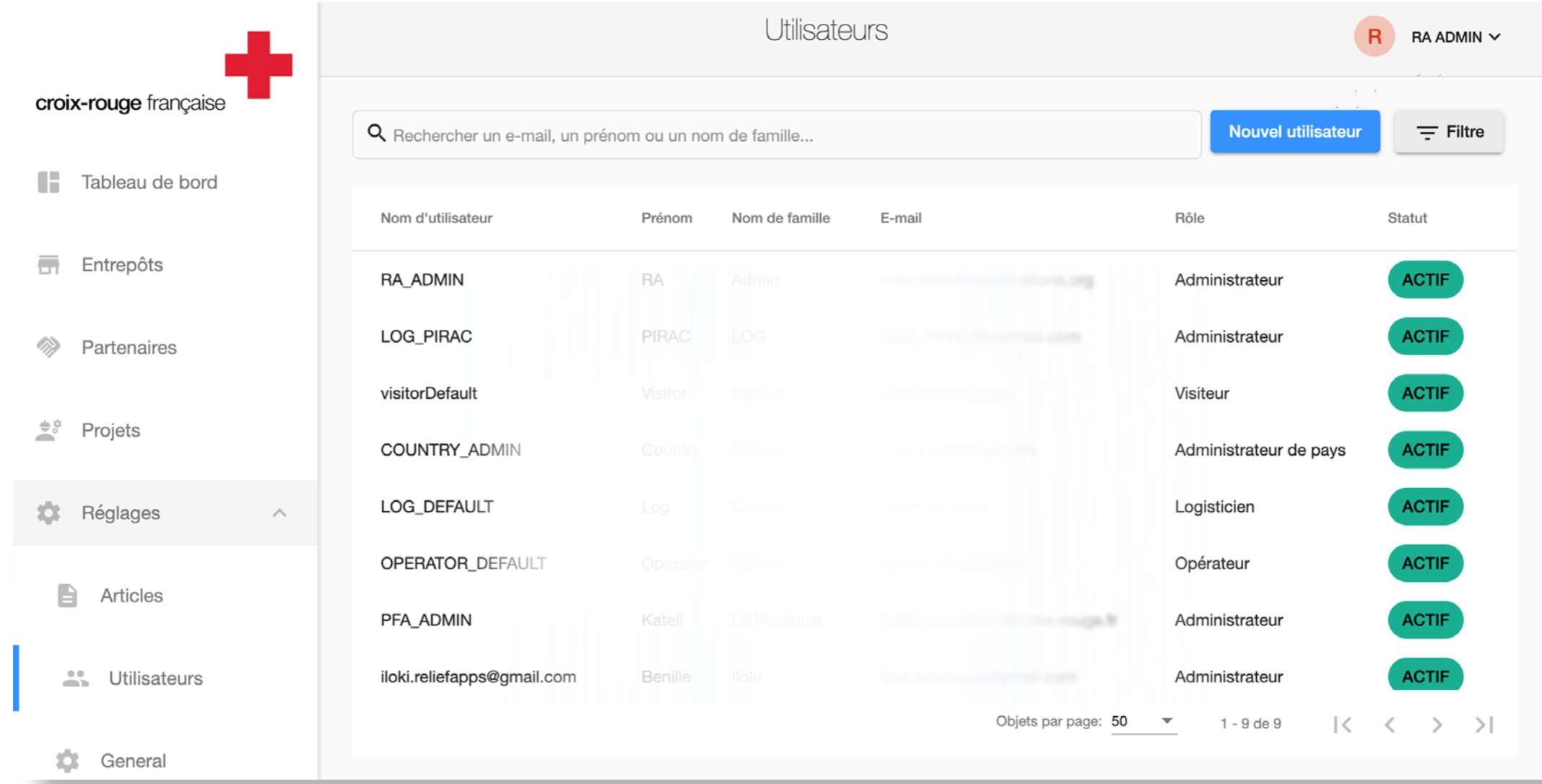Collapse the Réglages section chevron
The image size is (1542, 784).
(x=279, y=513)
